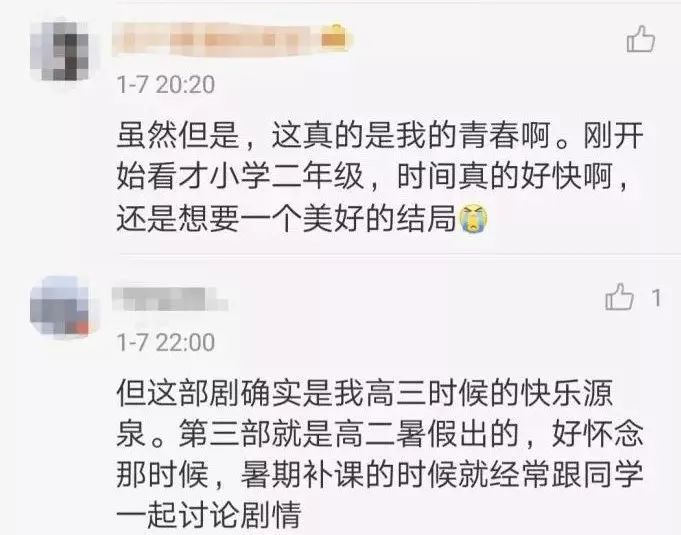The image size is (681, 535).
Task: Select the comment line starting 但这部剧确实
Action: pos(365,393)
